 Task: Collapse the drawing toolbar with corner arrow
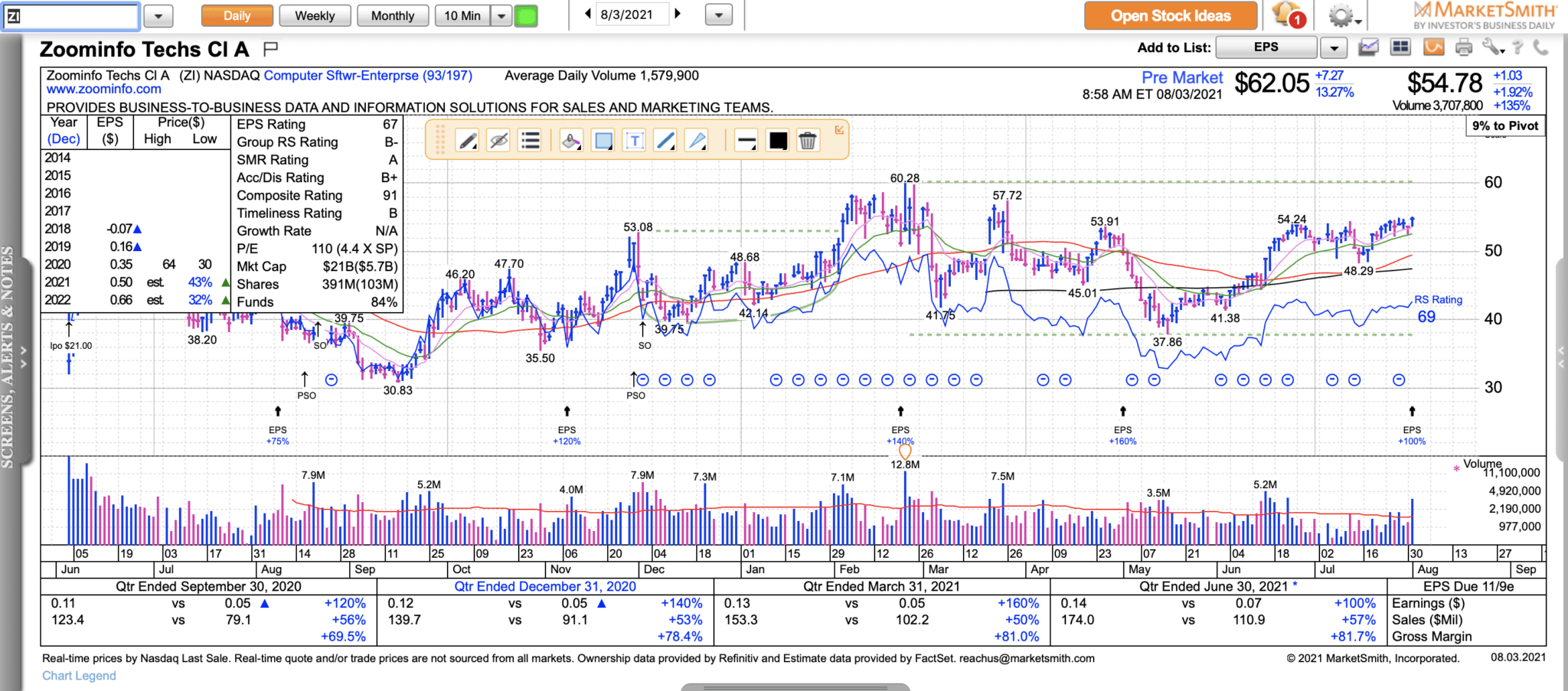(x=839, y=130)
